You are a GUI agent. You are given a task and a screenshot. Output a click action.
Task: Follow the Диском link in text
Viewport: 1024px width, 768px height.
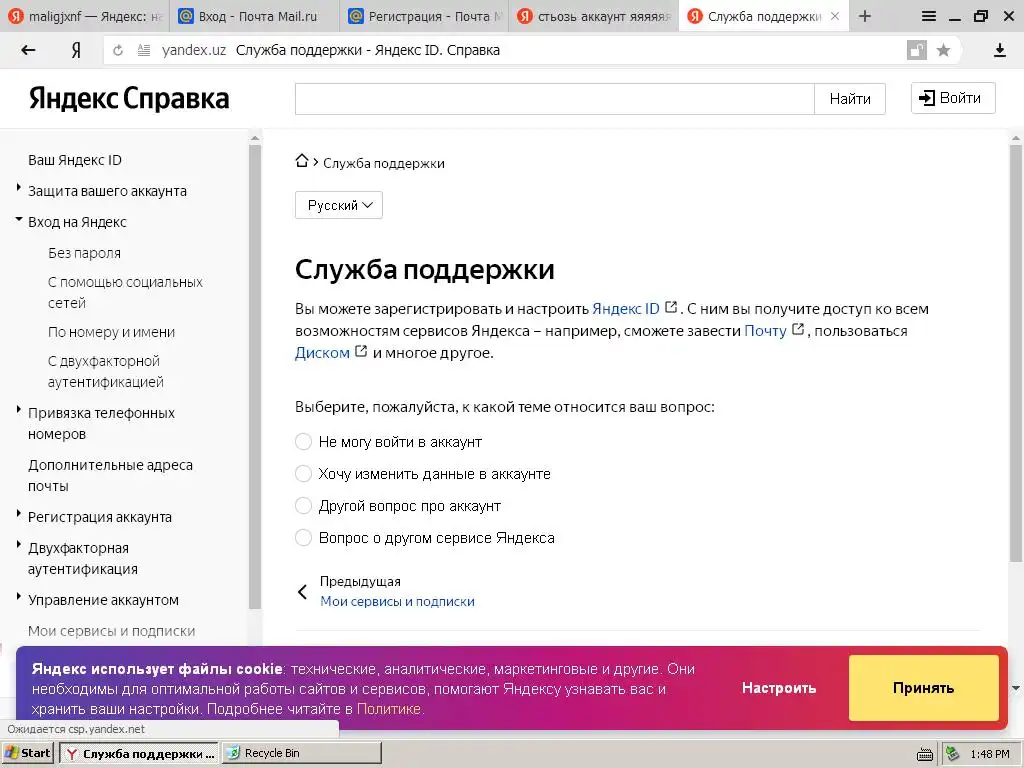pos(322,353)
